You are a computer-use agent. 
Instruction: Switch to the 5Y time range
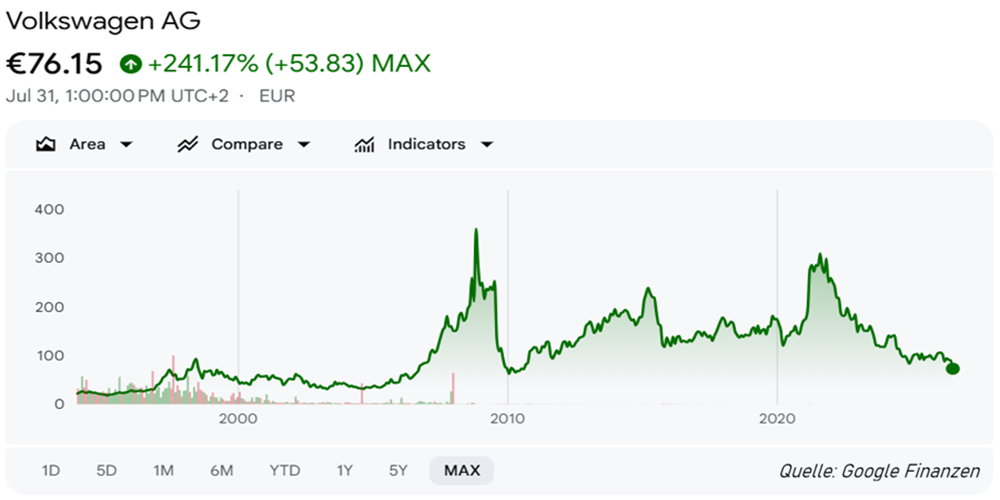tap(398, 471)
